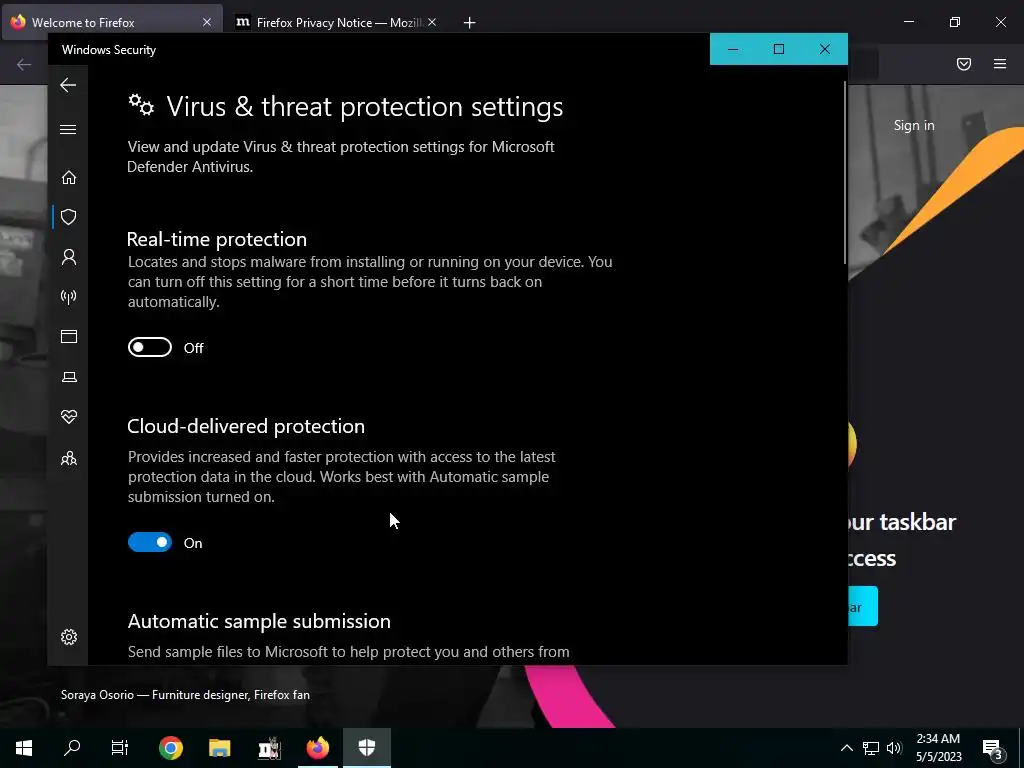1024x768 pixels.
Task: Click the Sign in link in Firefox
Action: pos(914,125)
